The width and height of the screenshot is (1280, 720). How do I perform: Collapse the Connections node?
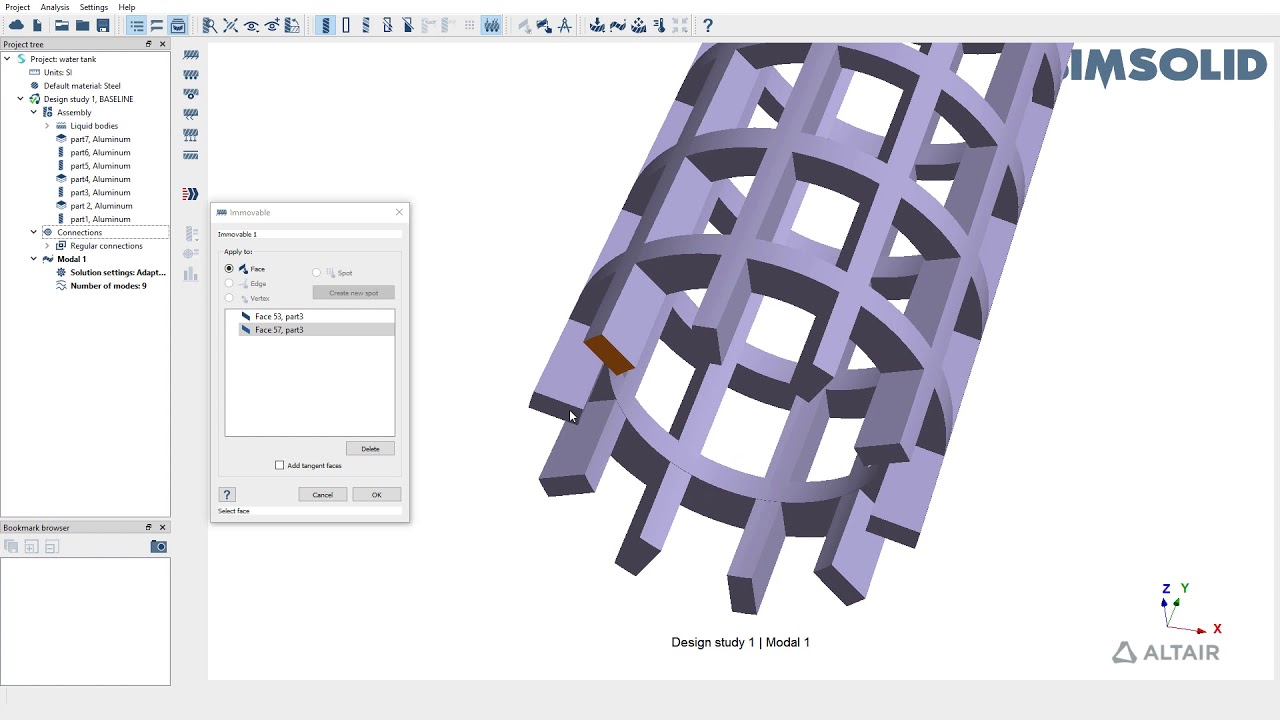click(x=33, y=232)
